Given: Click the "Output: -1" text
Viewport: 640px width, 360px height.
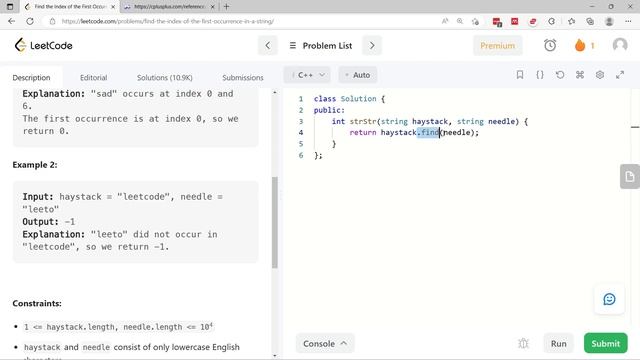Looking at the screenshot, I should pos(49,222).
